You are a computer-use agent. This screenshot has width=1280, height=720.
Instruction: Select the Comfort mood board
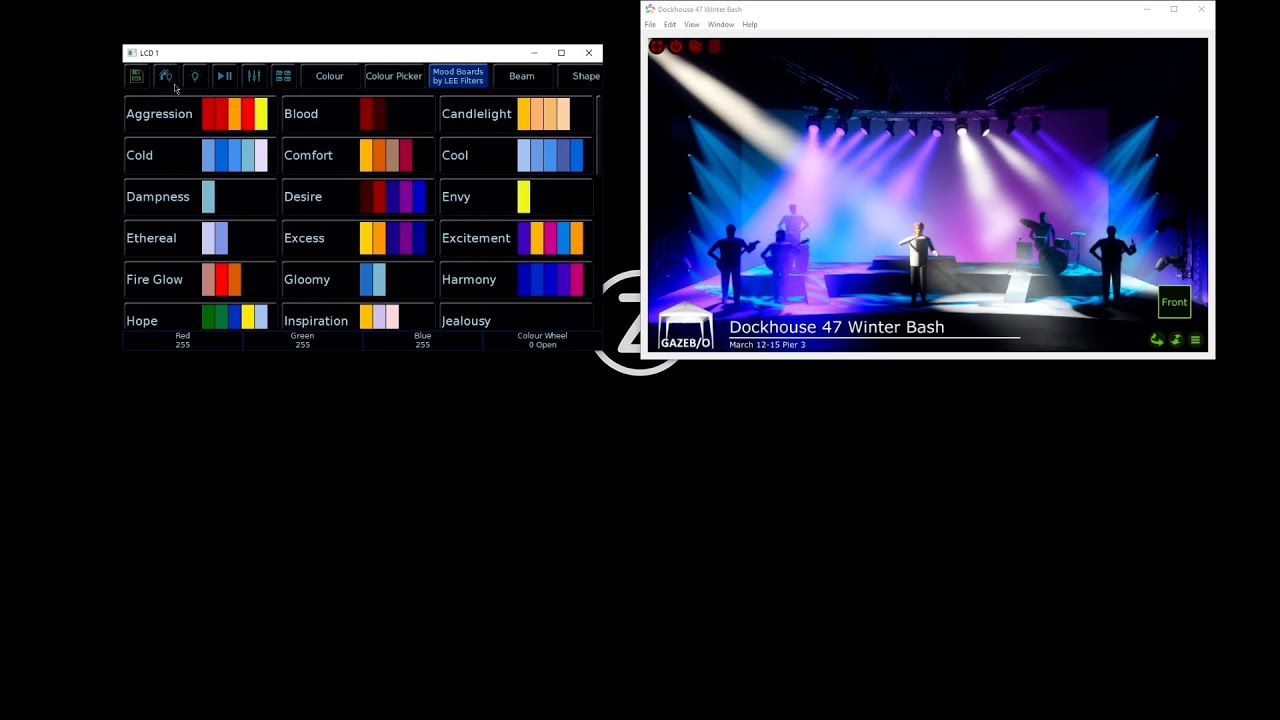358,155
